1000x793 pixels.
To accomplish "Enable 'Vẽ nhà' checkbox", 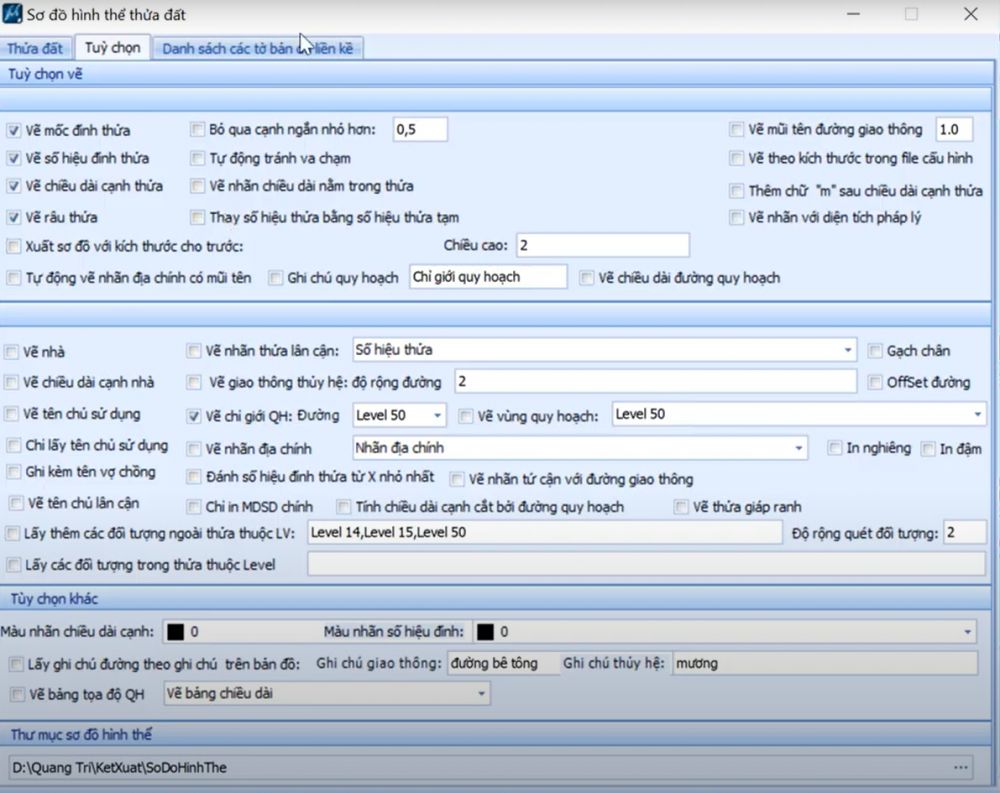I will tap(12, 352).
